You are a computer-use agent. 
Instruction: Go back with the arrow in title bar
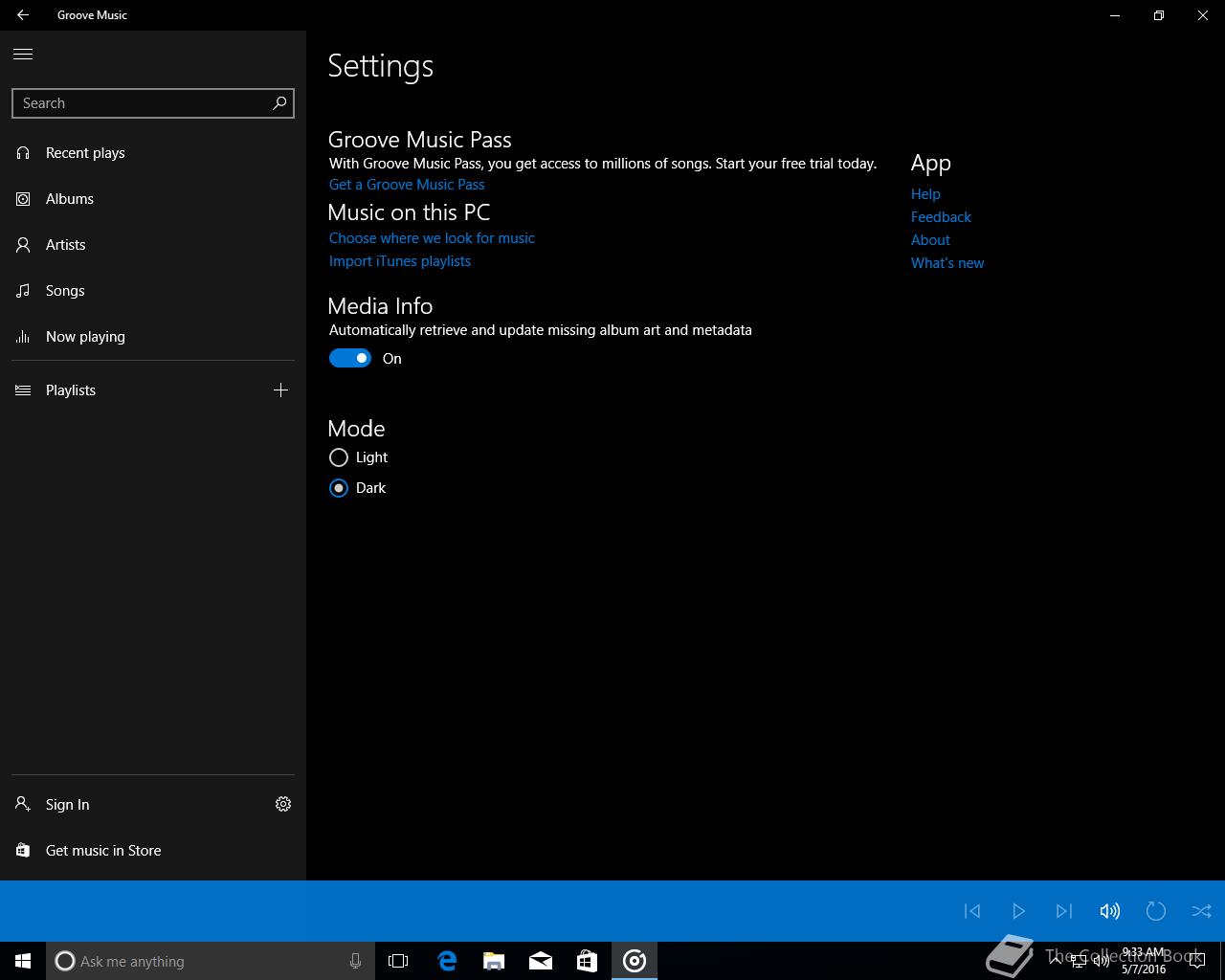[23, 15]
